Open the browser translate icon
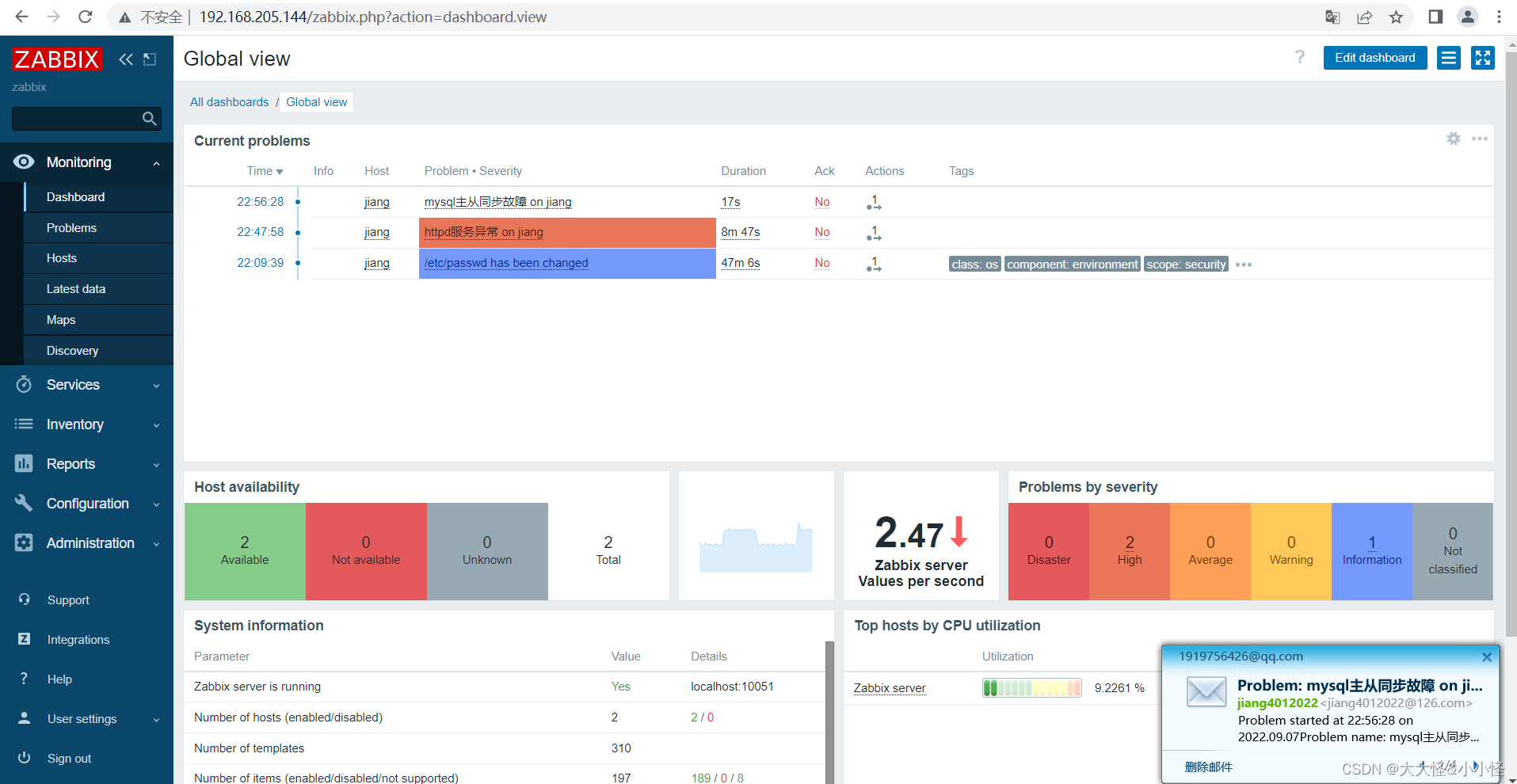 (x=1332, y=17)
